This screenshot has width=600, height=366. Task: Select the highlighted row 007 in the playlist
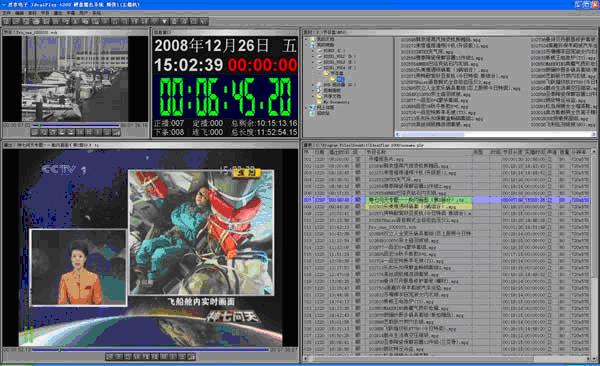447,200
